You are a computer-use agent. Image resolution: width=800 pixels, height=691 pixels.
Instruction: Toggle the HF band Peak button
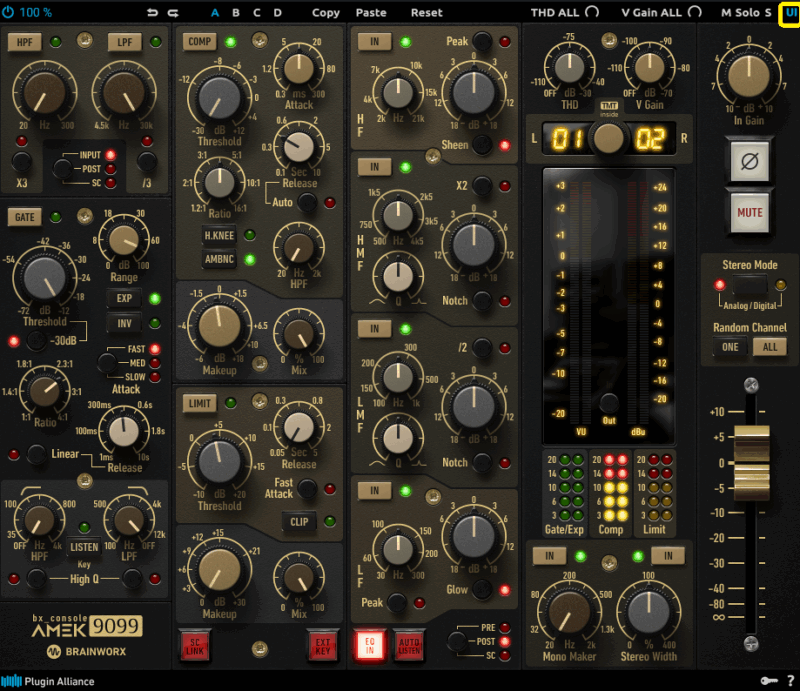pyautogui.click(x=482, y=41)
